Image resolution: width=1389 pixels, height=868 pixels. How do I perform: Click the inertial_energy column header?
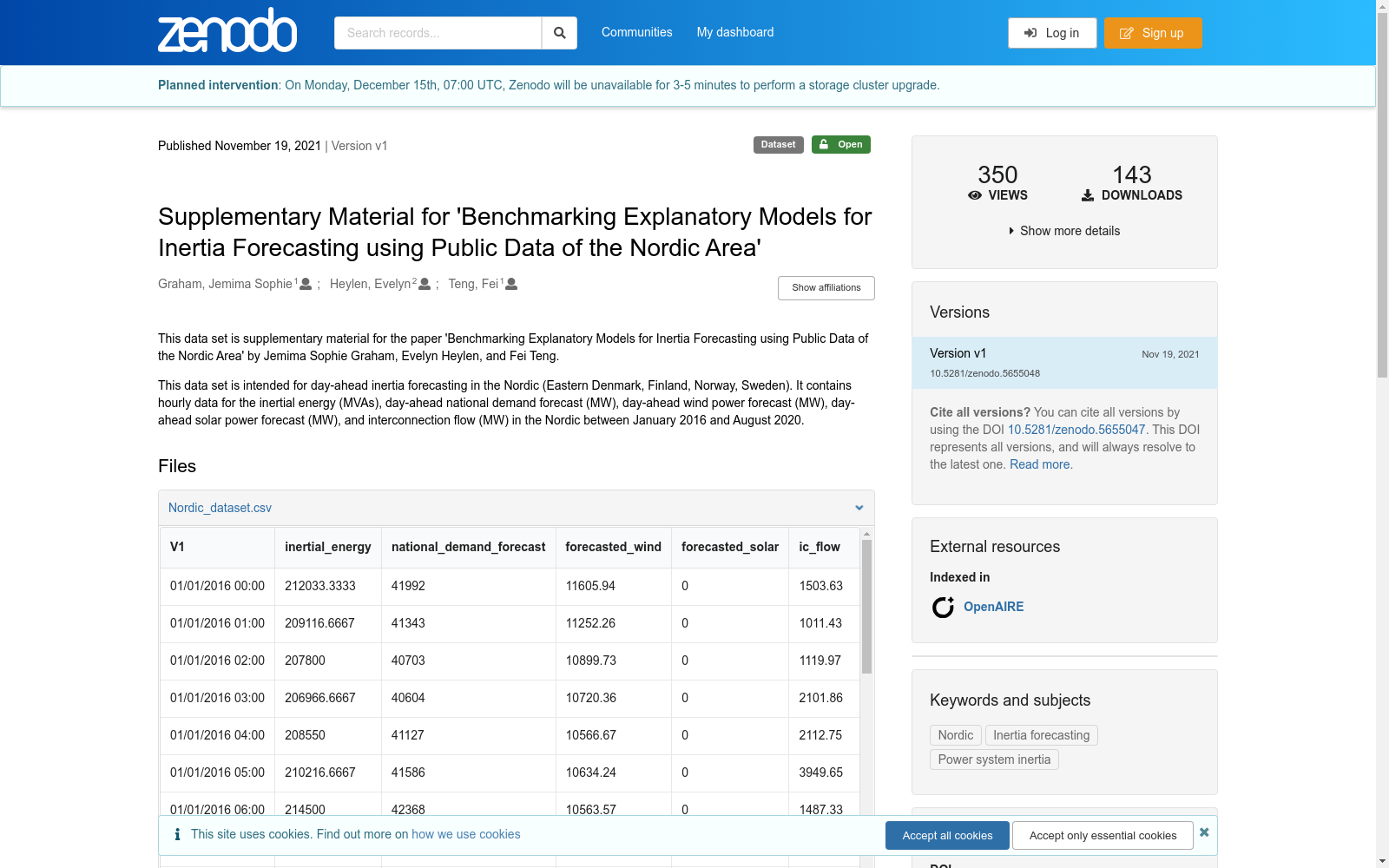[328, 547]
